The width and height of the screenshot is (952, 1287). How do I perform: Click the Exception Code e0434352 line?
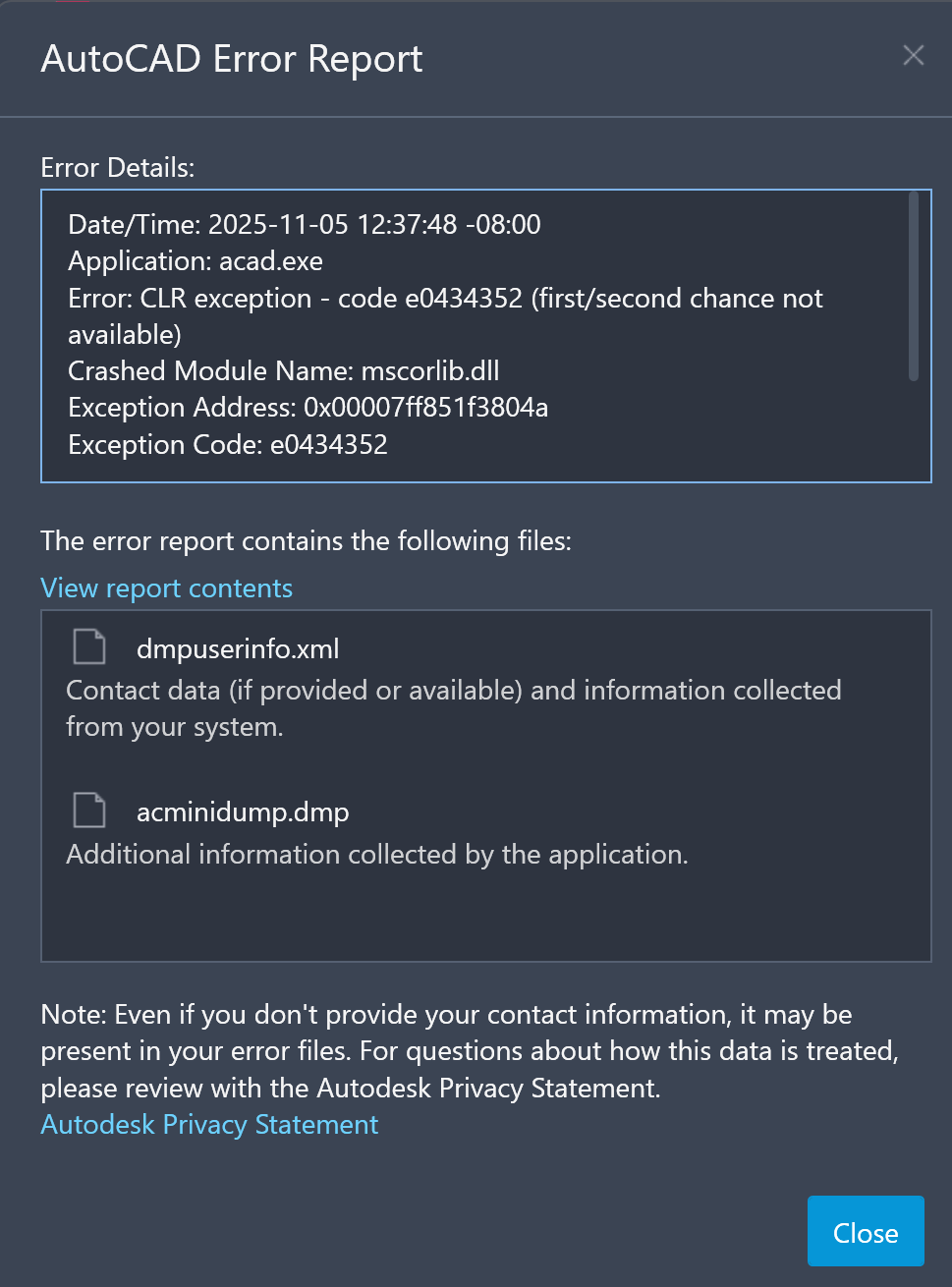[228, 444]
